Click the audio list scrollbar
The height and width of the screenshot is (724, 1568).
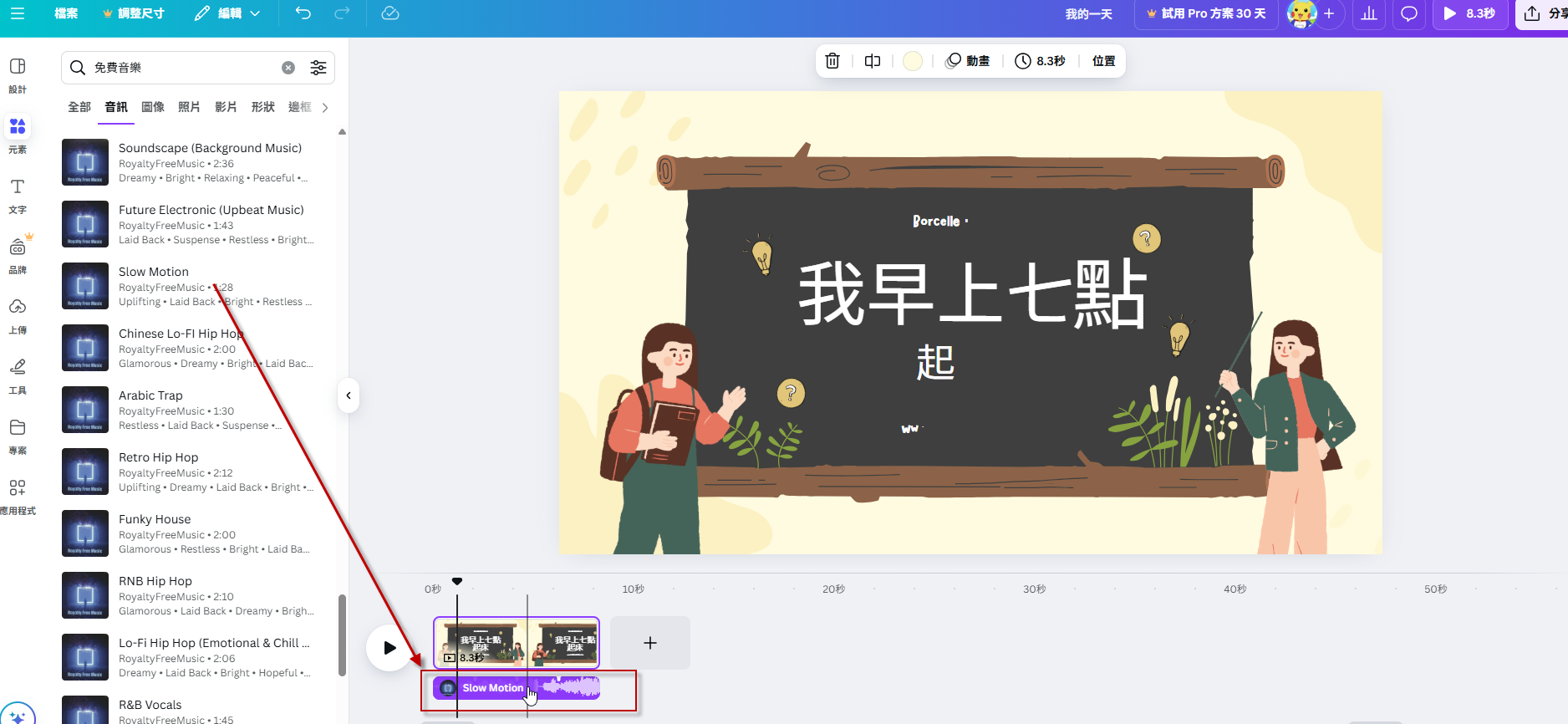coord(342,635)
